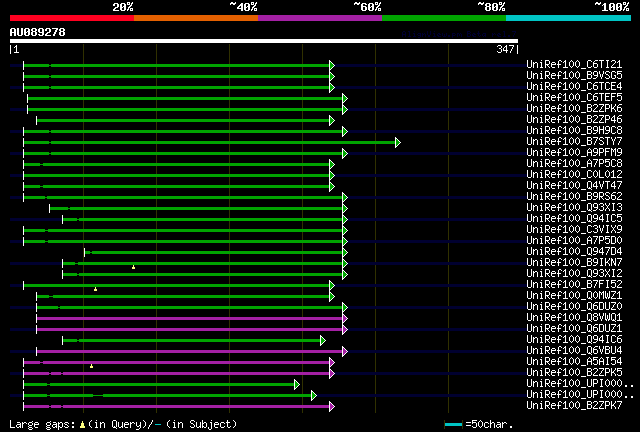Screen dimensions: 640x432
Task: Click the ~60% legend label
Action: click(x=367, y=7)
